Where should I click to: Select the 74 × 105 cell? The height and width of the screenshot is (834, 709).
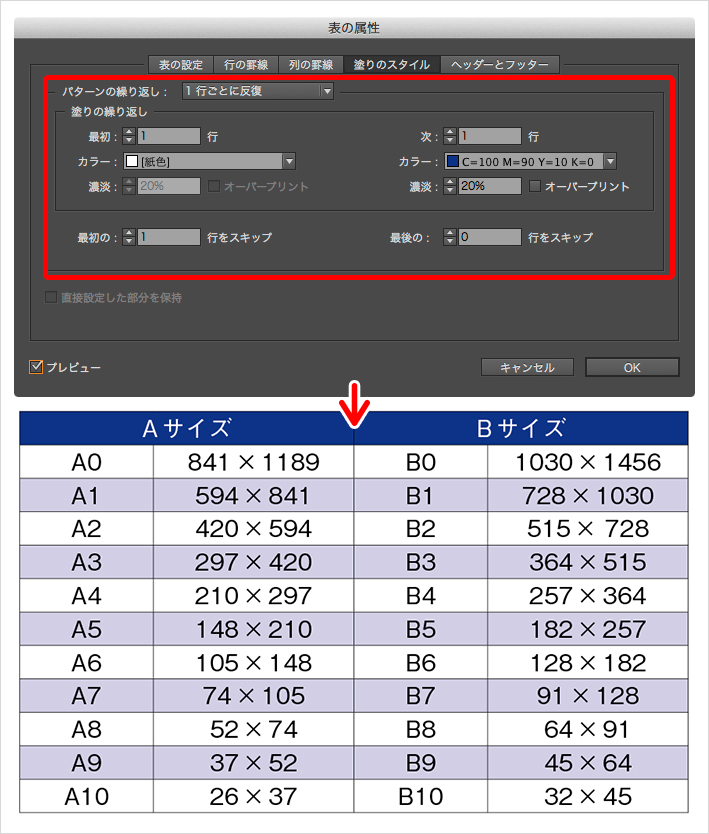coord(253,696)
